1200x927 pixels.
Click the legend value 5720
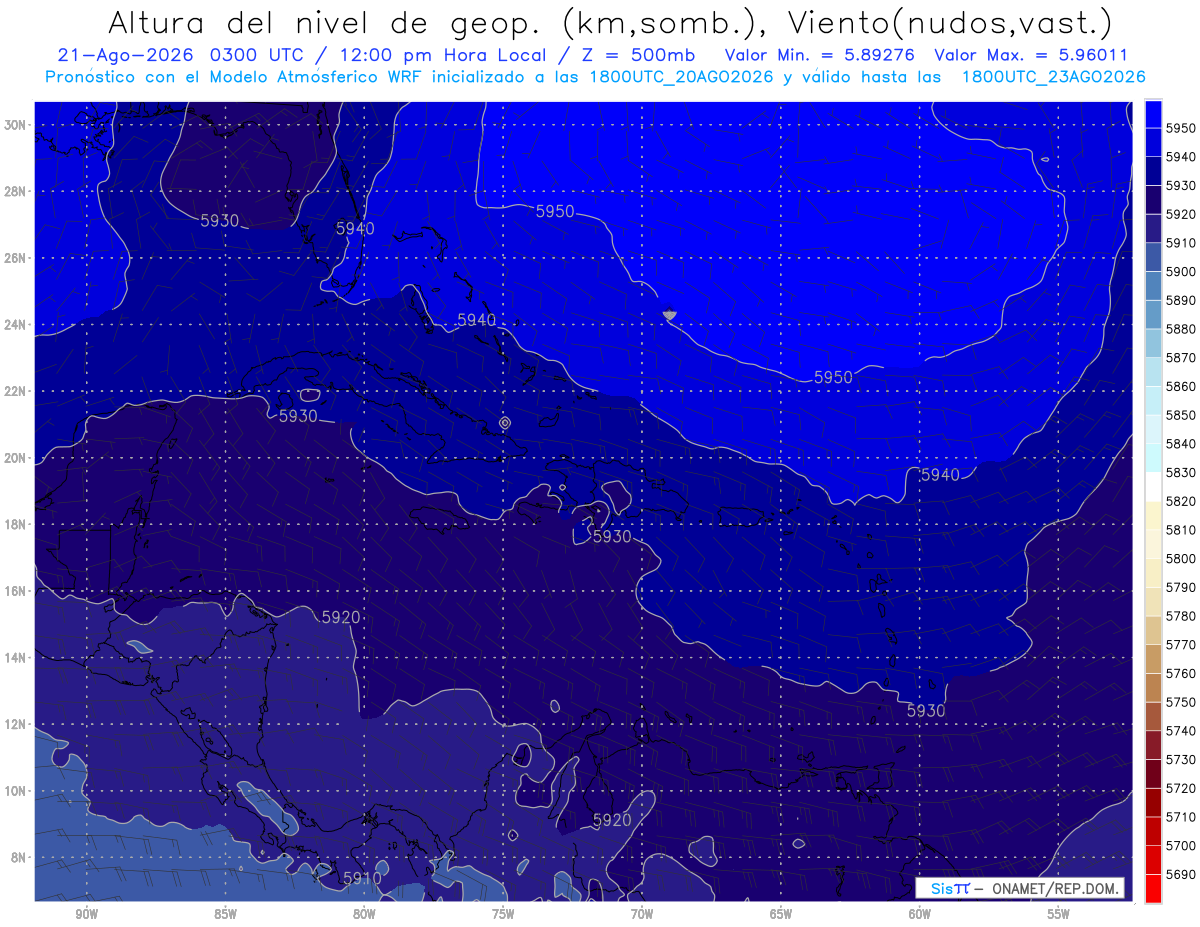[x=1180, y=787]
